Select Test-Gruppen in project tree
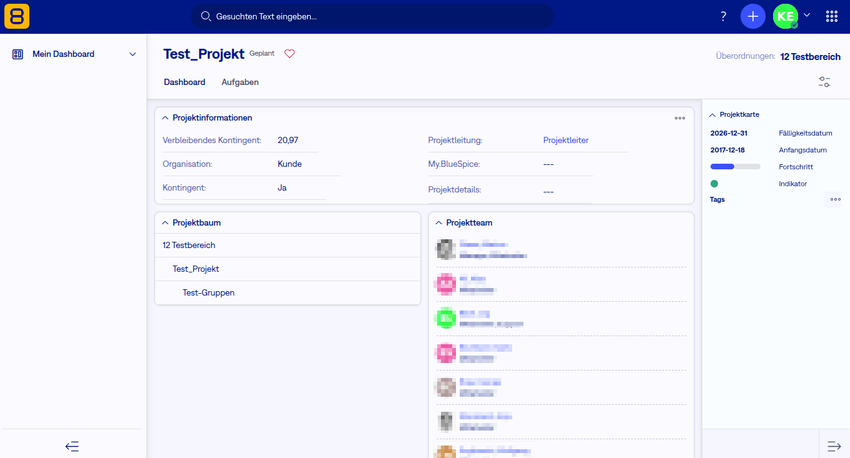 [208, 293]
